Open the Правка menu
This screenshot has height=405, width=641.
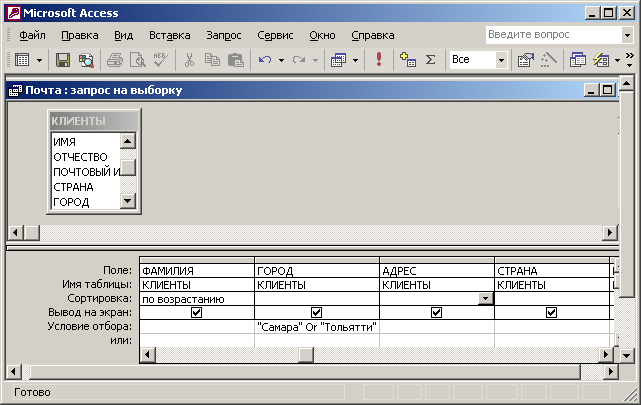point(80,36)
